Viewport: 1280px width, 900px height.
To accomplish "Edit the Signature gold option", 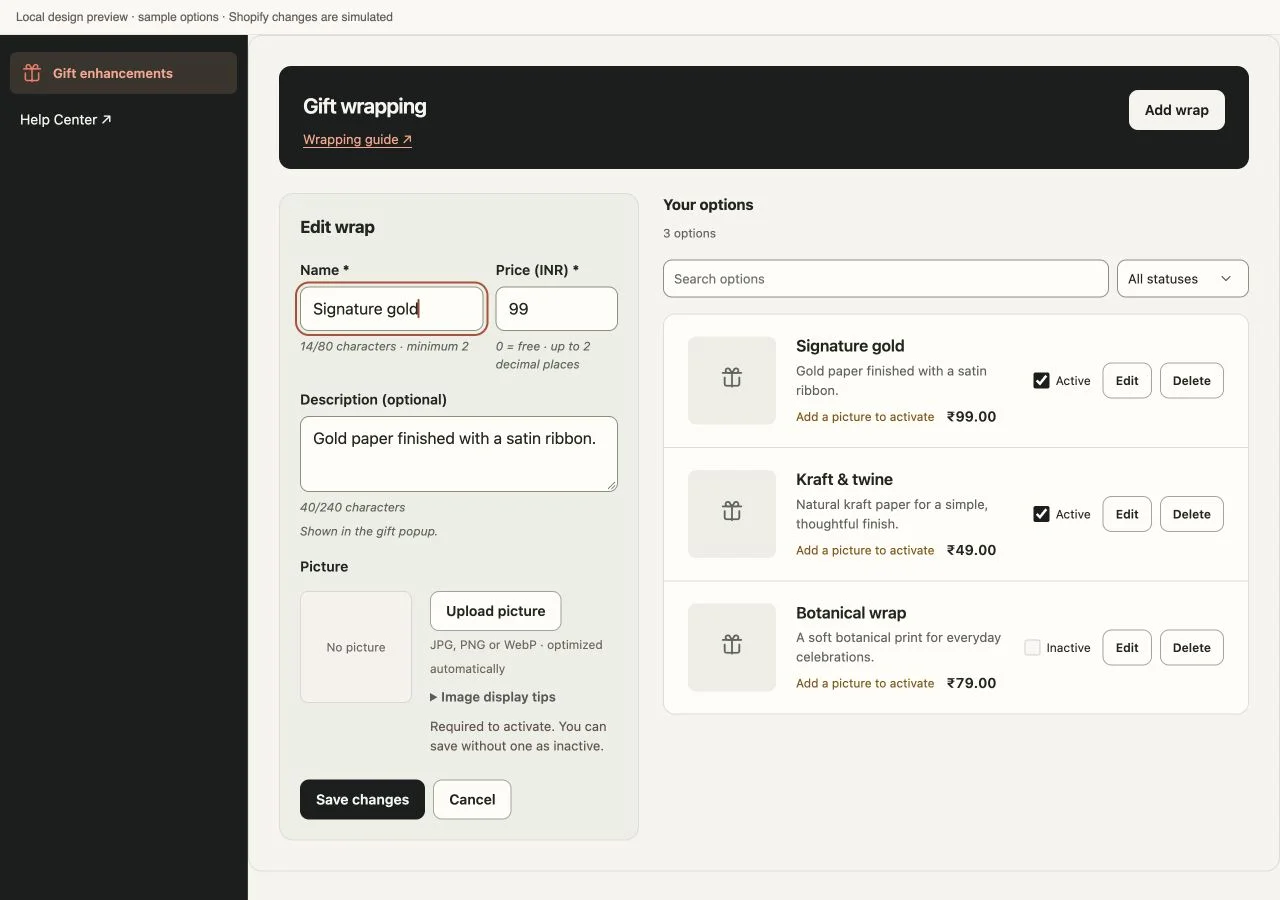I will (x=1127, y=380).
